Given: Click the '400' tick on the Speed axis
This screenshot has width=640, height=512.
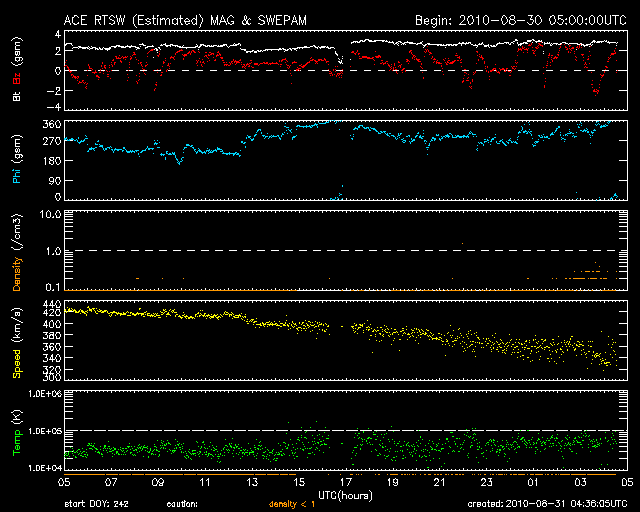Looking at the screenshot, I should point(52,325).
